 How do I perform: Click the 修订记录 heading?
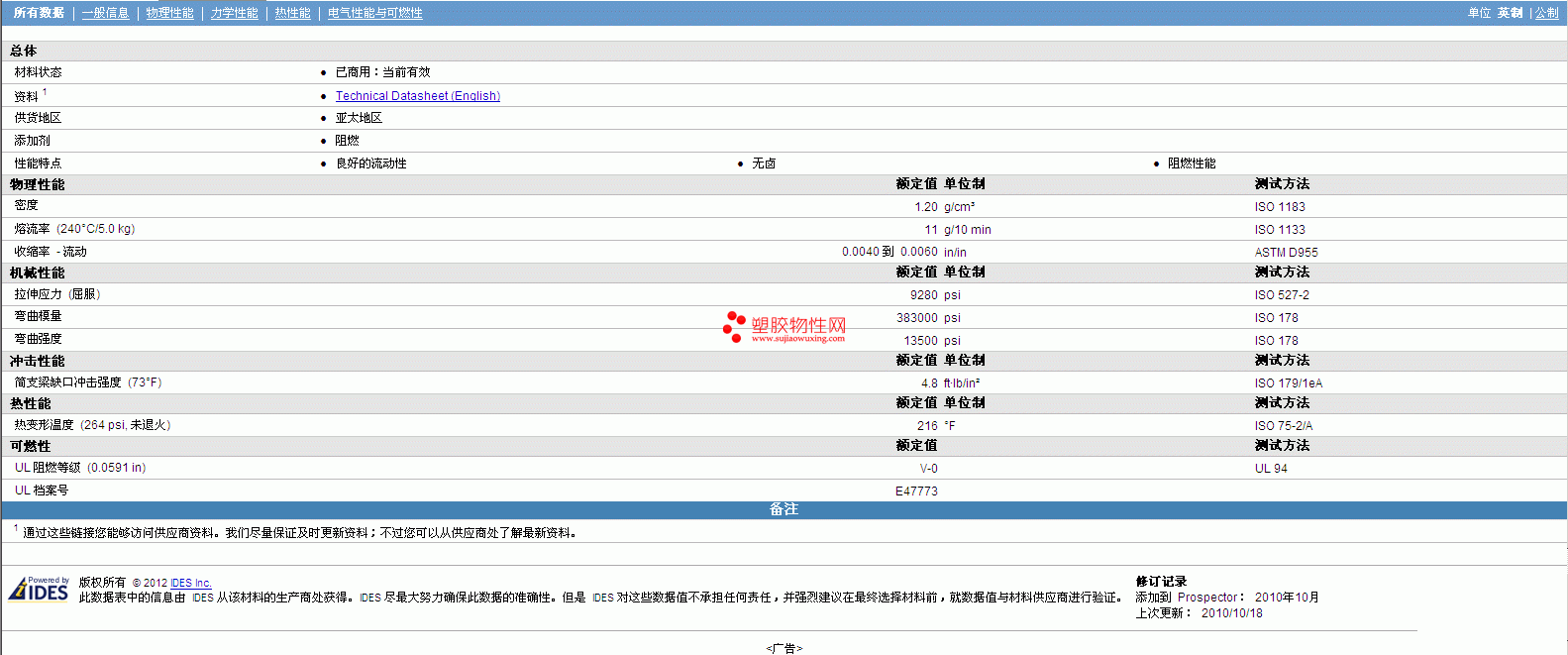1161,582
